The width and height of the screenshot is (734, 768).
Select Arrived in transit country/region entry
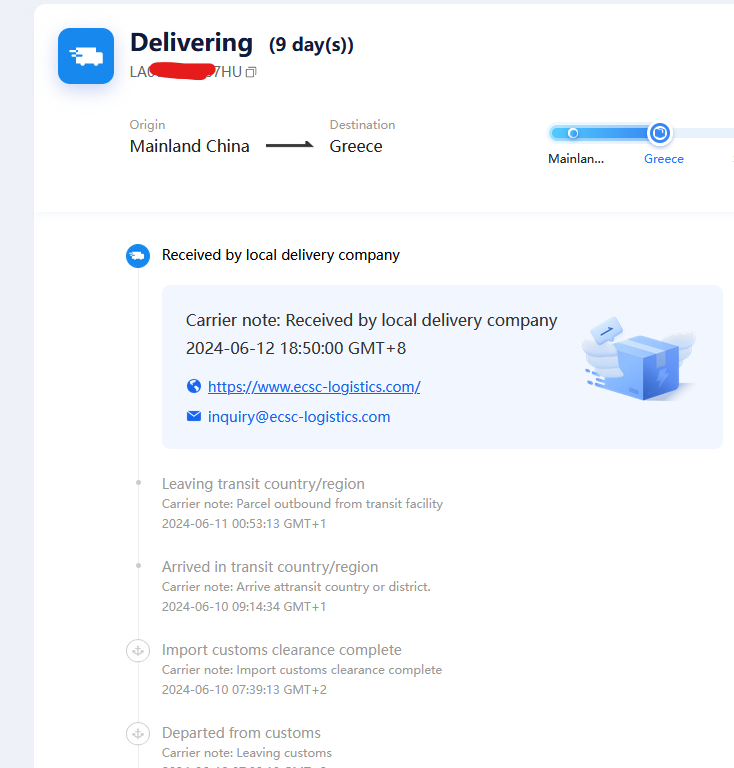click(x=296, y=586)
